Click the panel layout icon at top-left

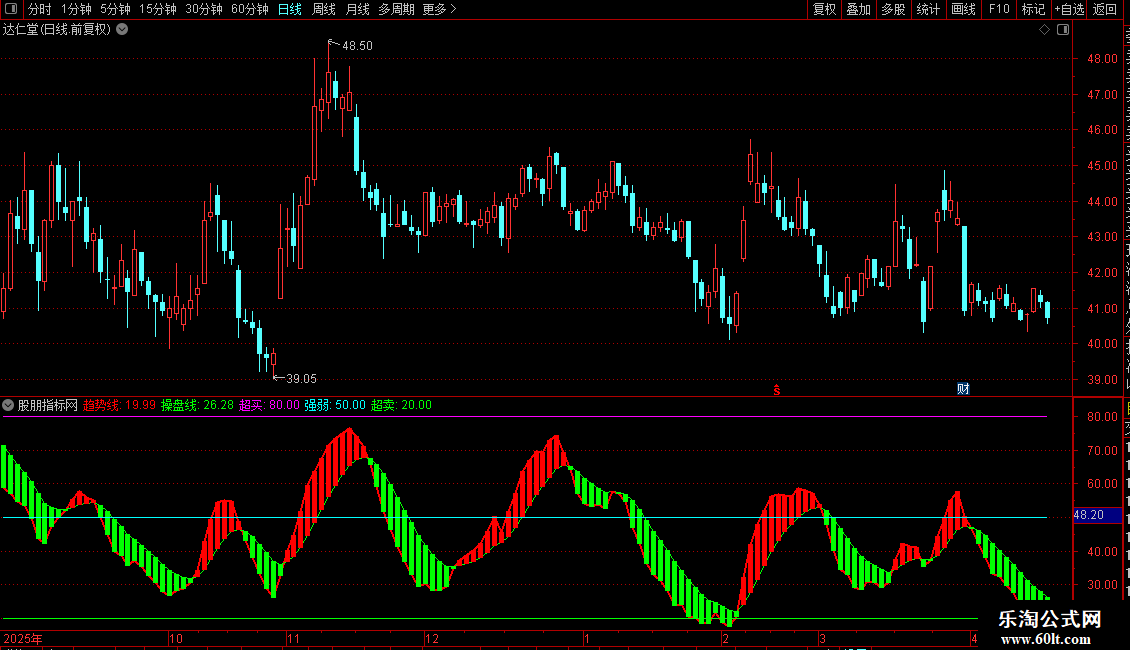pos(11,9)
